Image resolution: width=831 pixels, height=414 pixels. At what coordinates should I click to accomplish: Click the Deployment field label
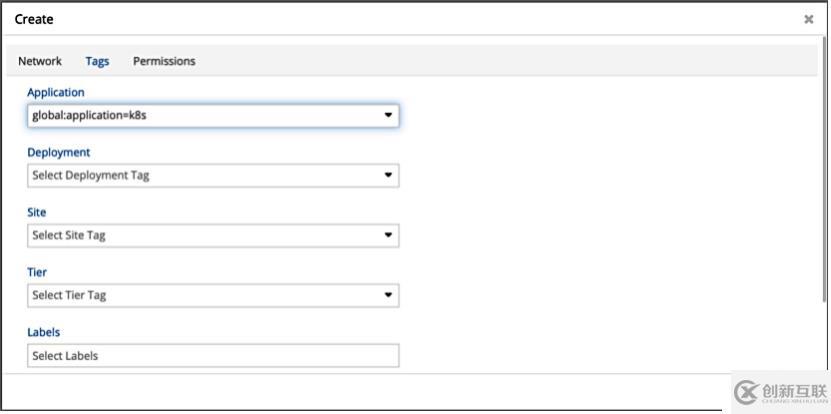[x=58, y=152]
